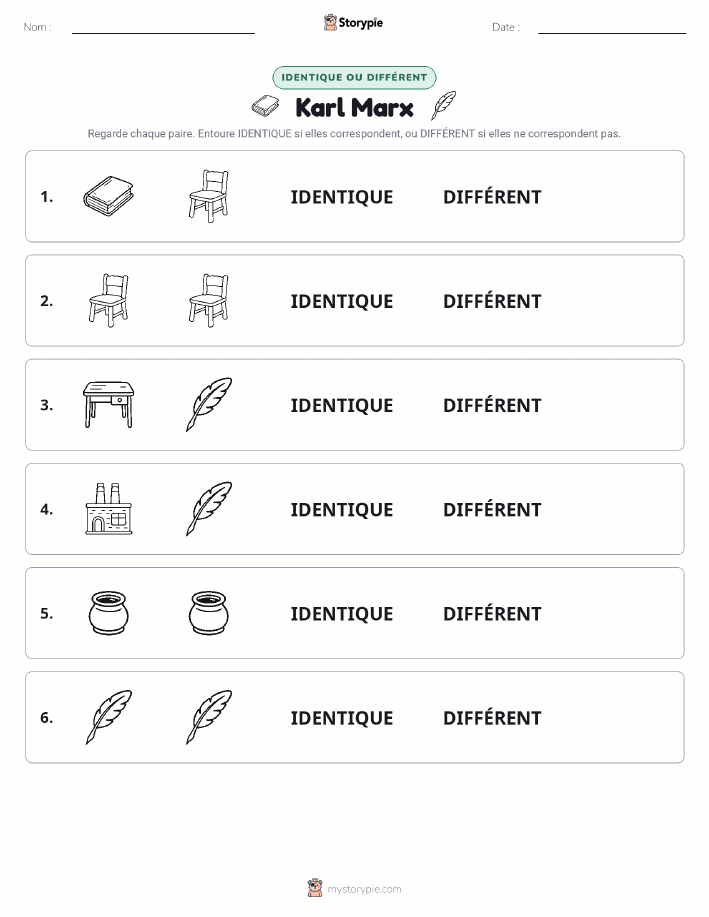Choose IDENTIQUE for pair 5
709x917 pixels.
coord(342,613)
